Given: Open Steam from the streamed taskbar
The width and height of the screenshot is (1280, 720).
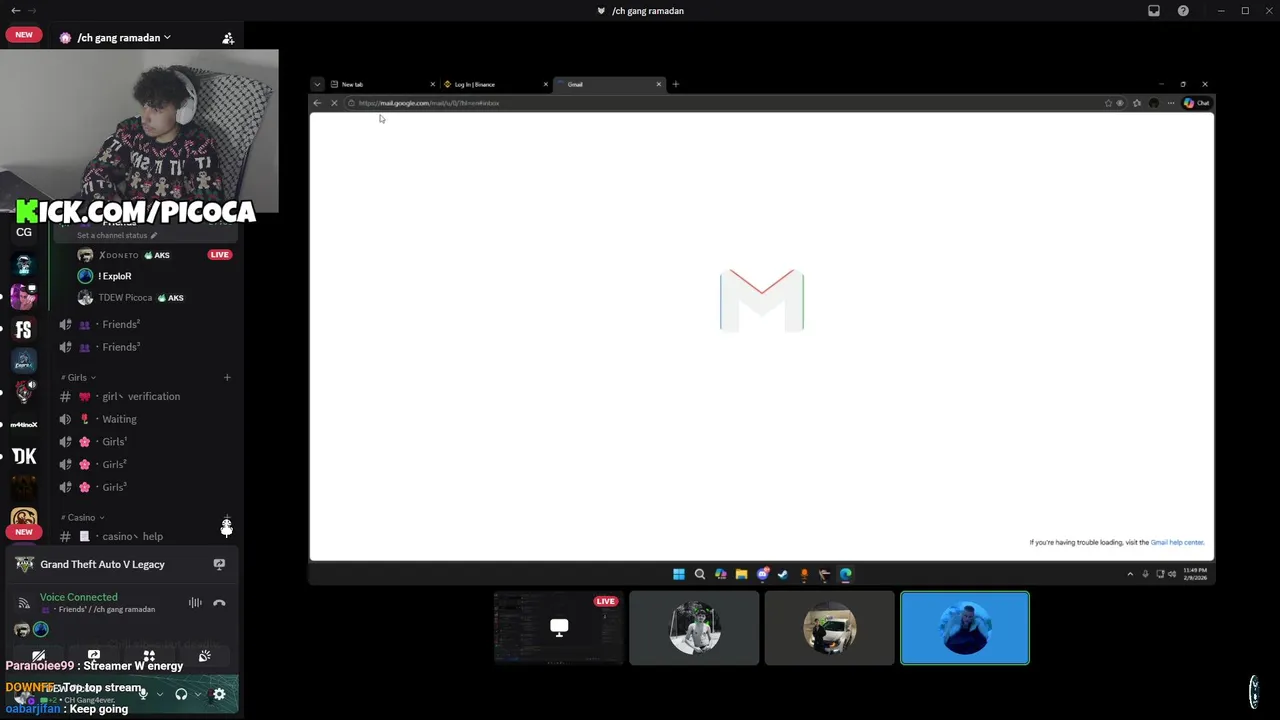Looking at the screenshot, I should tap(783, 574).
